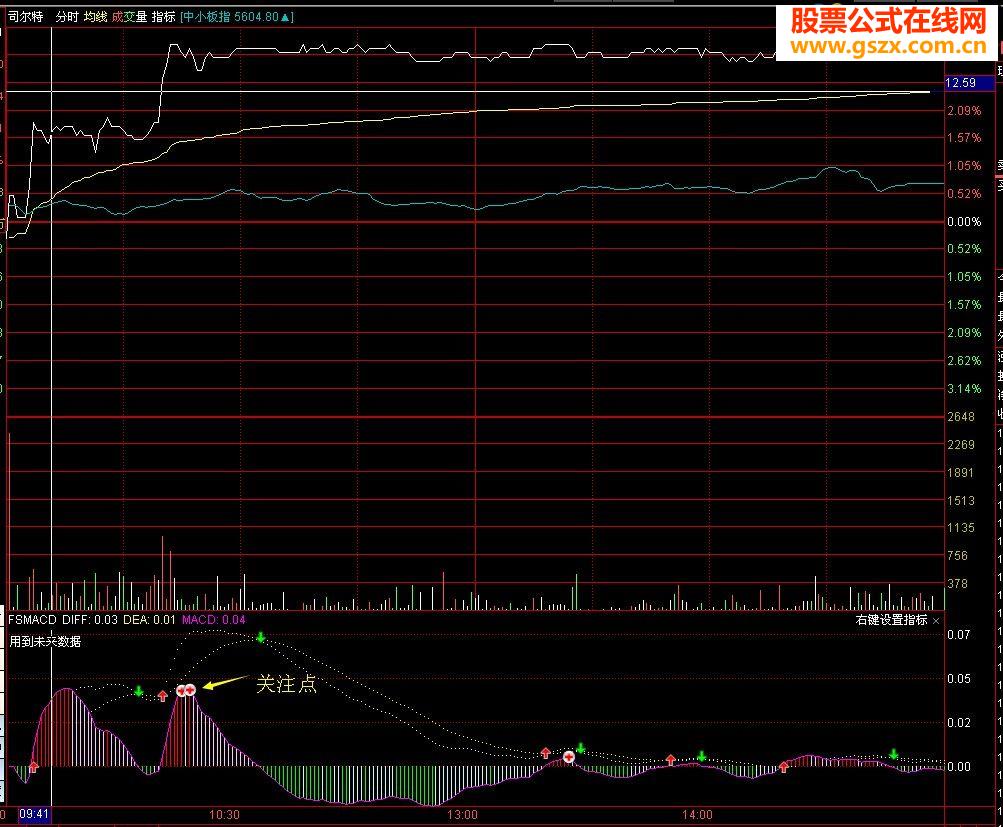Click the red arrow beside the twin white circles
This screenshot has width=1003, height=827.
(162, 696)
